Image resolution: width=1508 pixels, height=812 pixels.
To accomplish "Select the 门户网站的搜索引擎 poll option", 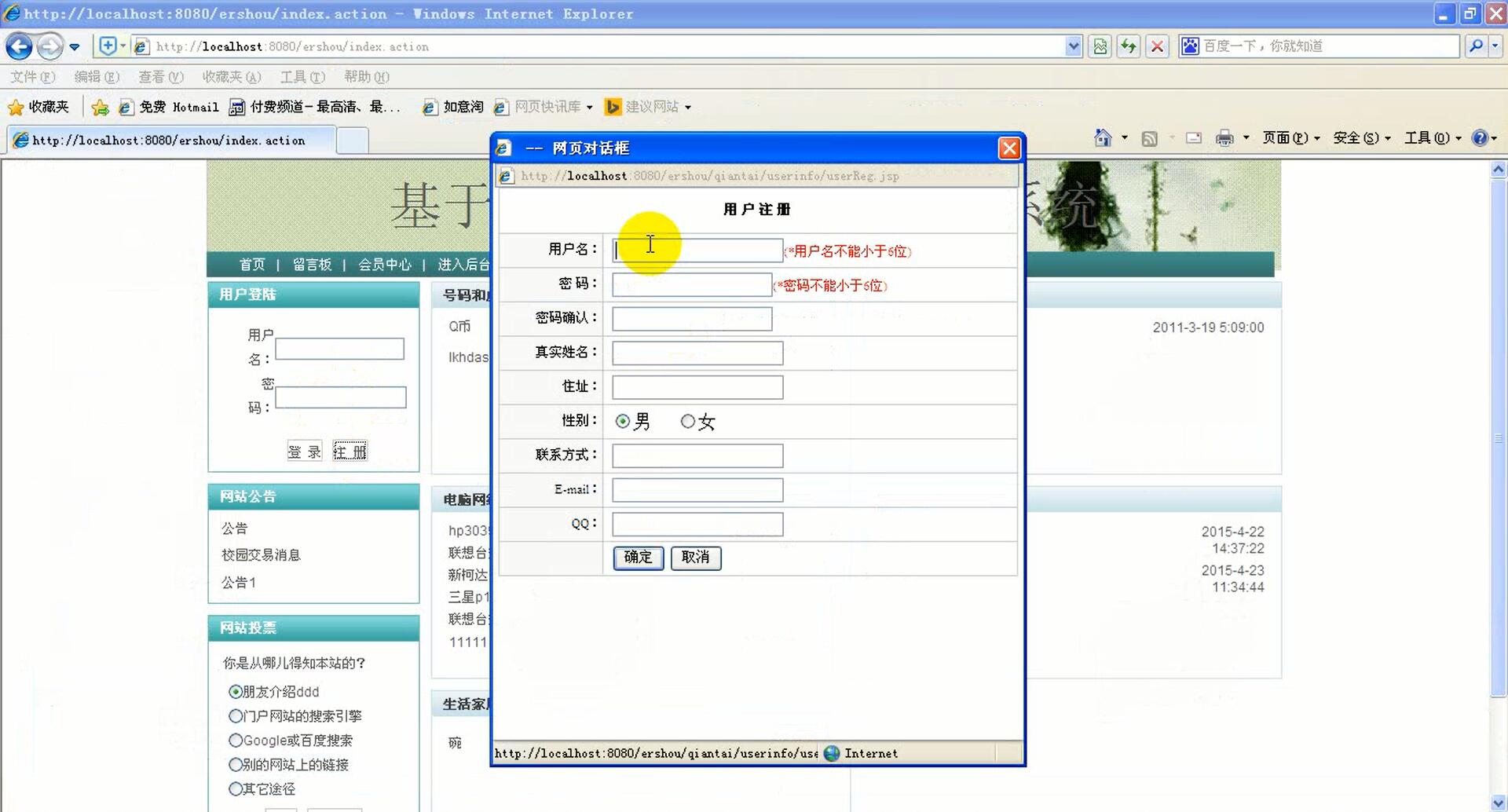I will click(x=235, y=716).
